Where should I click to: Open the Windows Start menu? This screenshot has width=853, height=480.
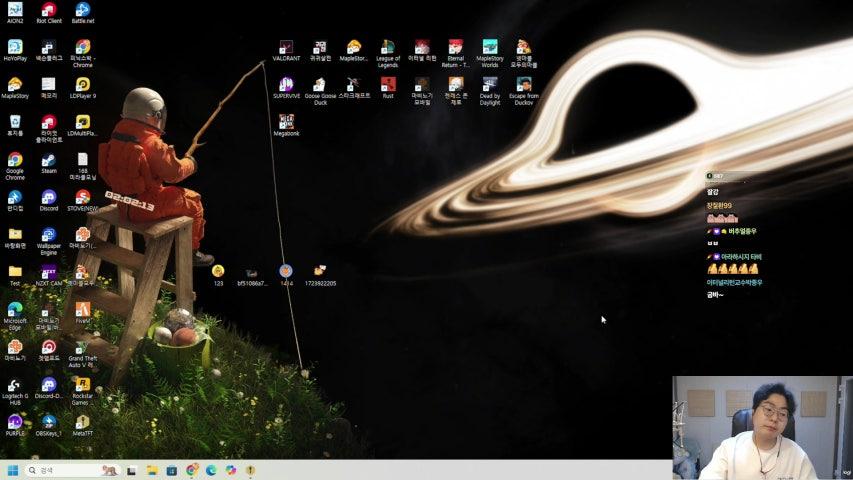coord(13,470)
